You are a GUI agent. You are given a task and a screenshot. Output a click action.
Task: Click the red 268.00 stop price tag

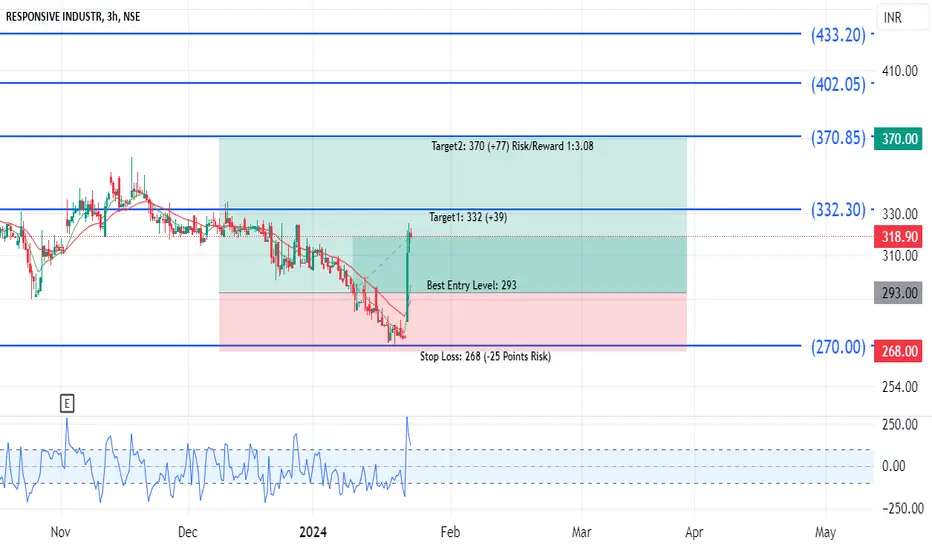click(898, 351)
